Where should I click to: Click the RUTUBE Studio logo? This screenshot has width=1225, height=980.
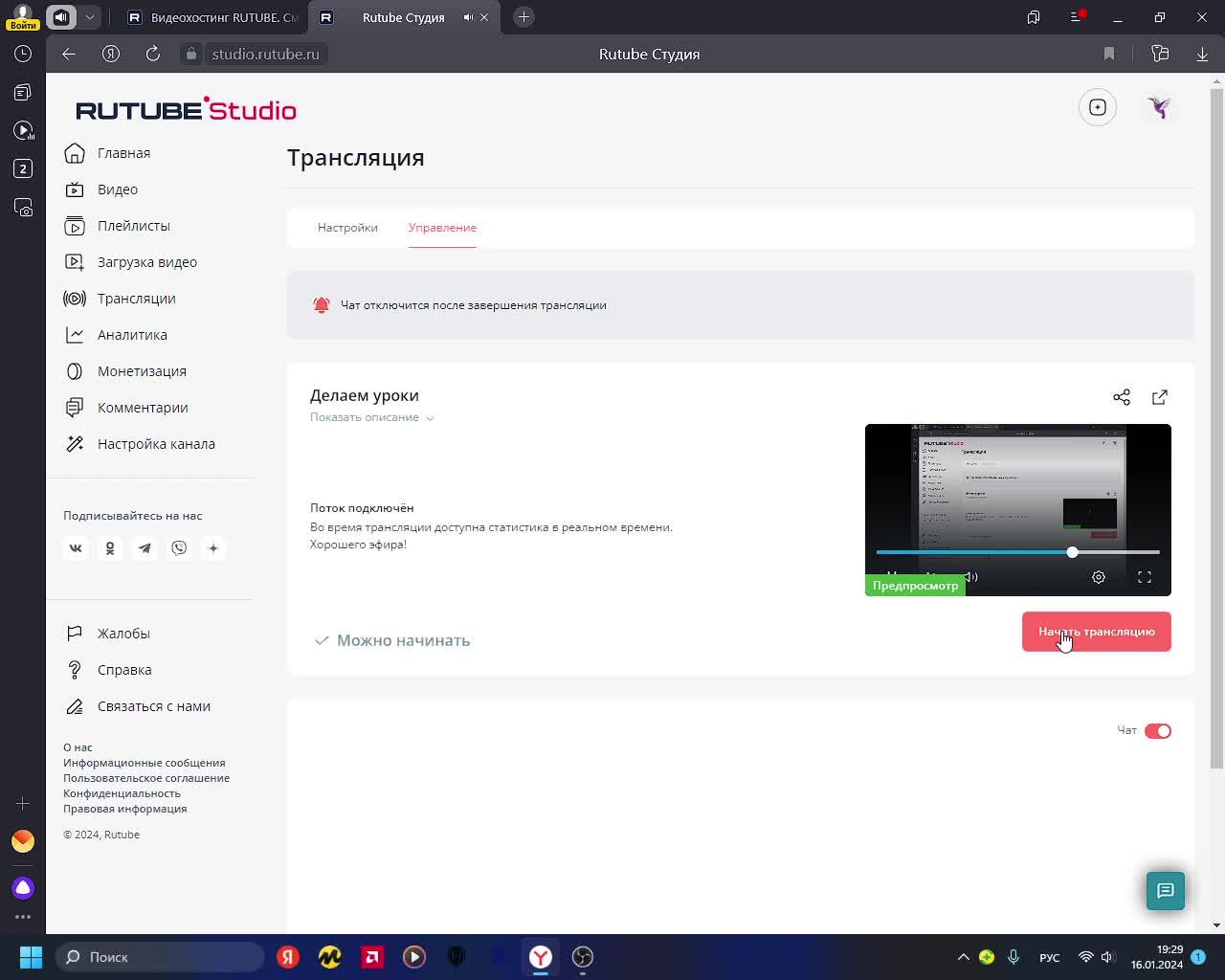pyautogui.click(x=186, y=109)
